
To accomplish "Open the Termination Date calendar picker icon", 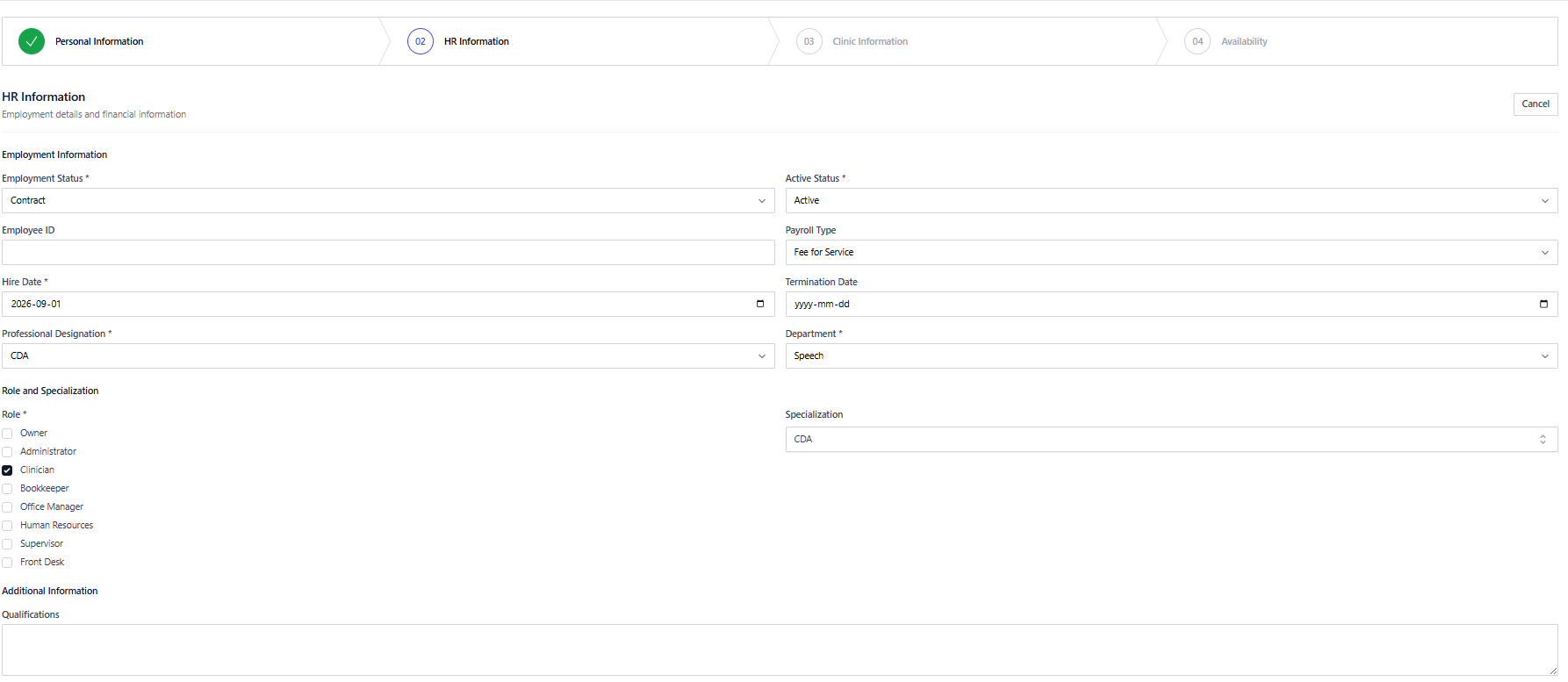I will (1543, 304).
